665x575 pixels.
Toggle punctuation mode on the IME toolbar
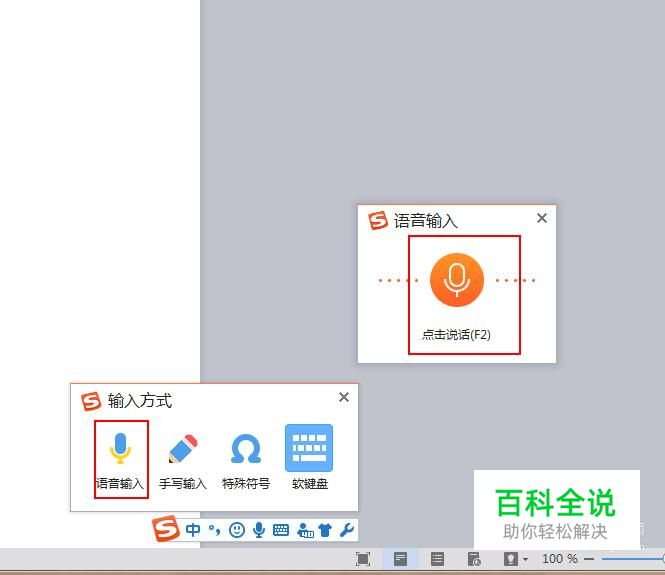click(215, 530)
